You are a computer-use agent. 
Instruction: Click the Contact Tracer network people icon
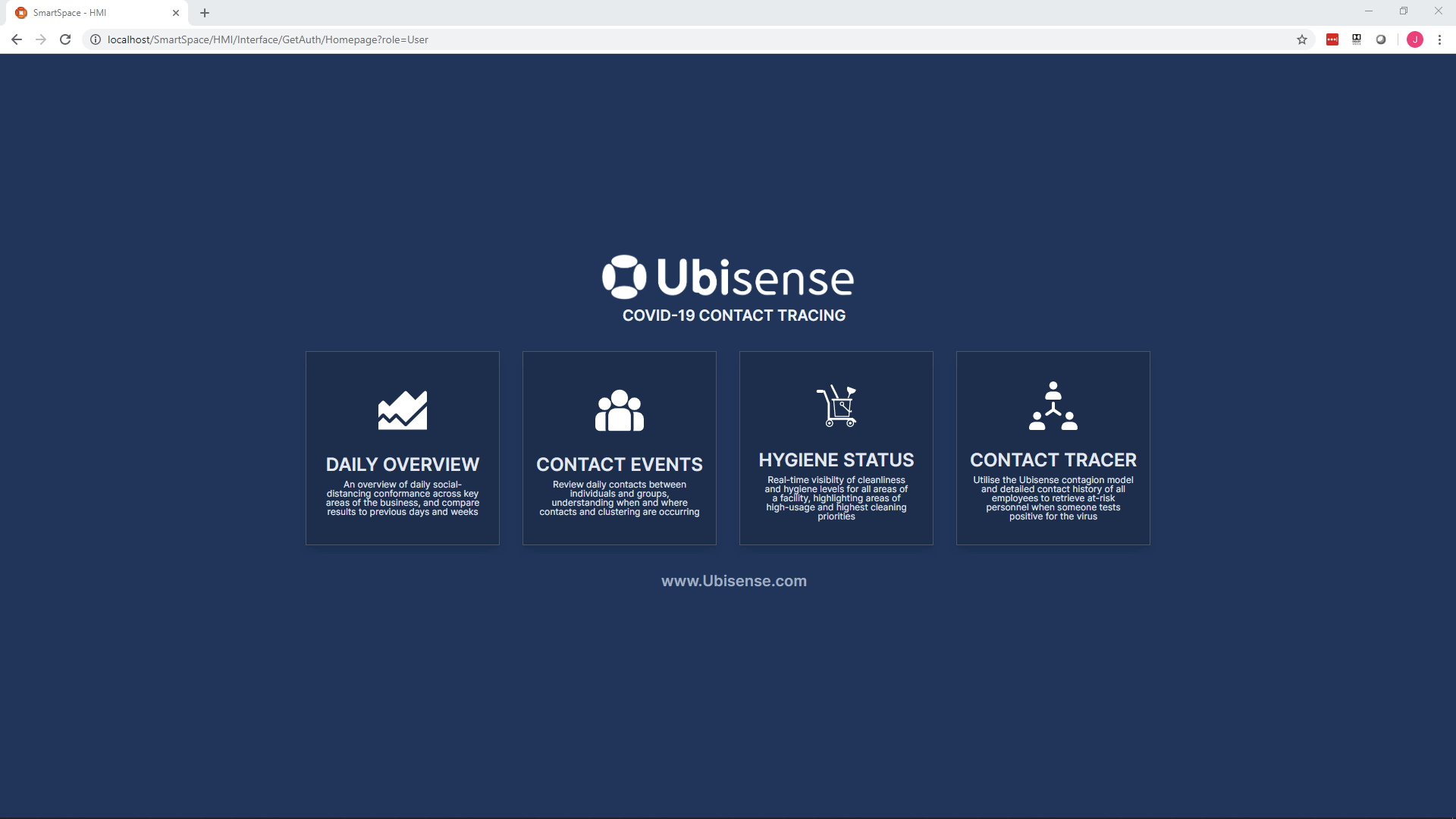coord(1053,406)
